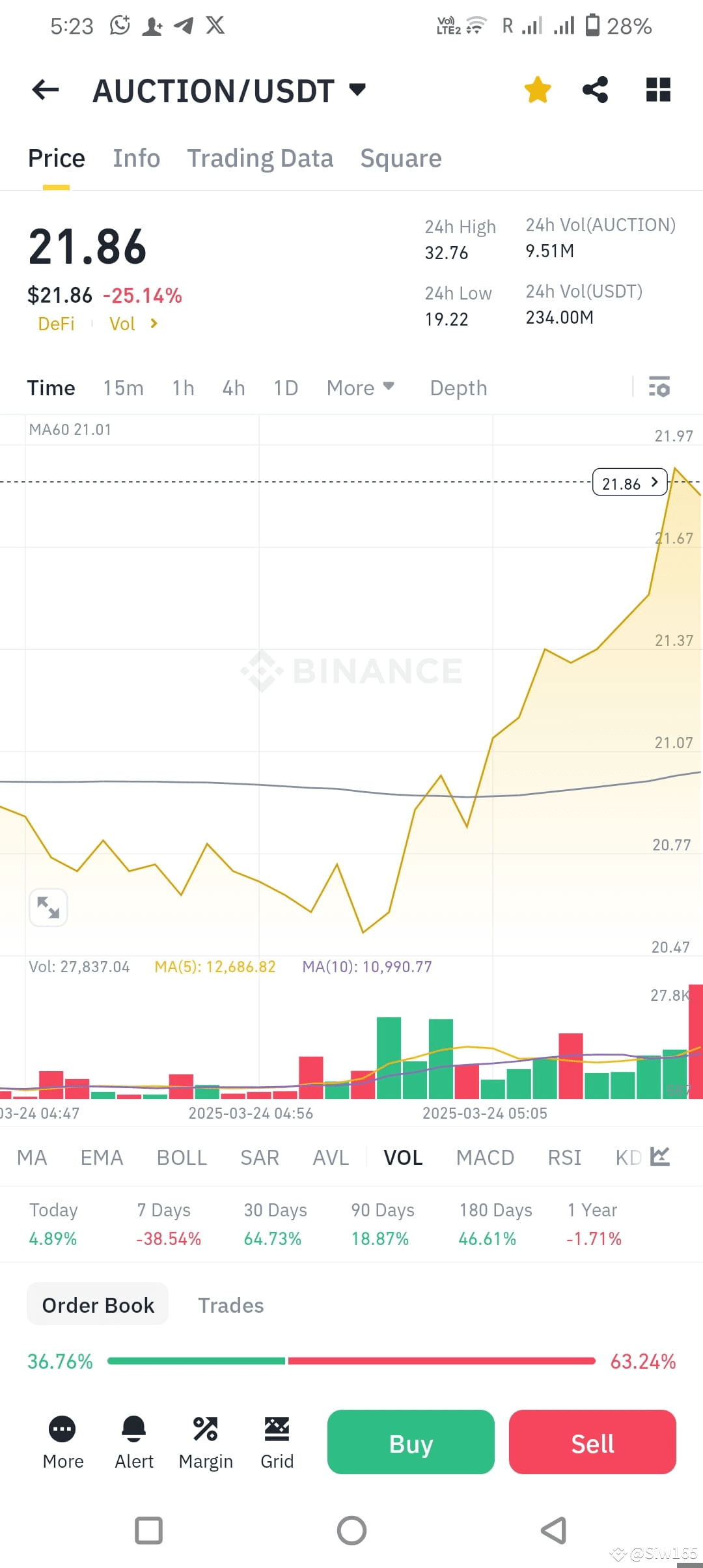This screenshot has width=703, height=1568.
Task: Enable the MACD indicator
Action: [x=485, y=1157]
